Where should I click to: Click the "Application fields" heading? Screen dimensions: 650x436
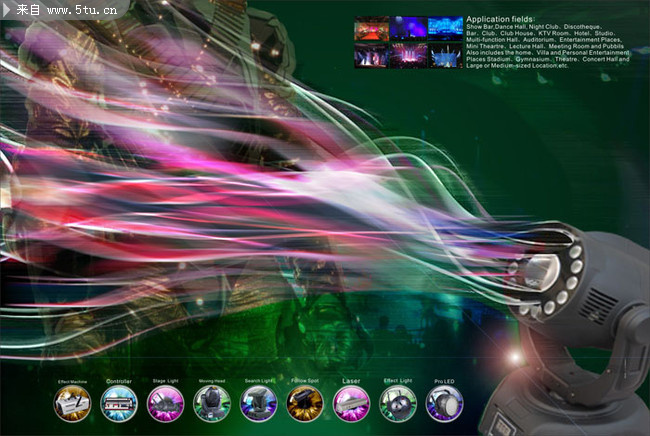[x=500, y=19]
